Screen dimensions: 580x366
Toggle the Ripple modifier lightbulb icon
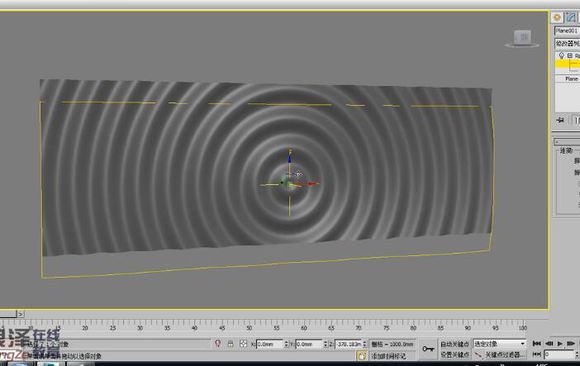point(562,56)
